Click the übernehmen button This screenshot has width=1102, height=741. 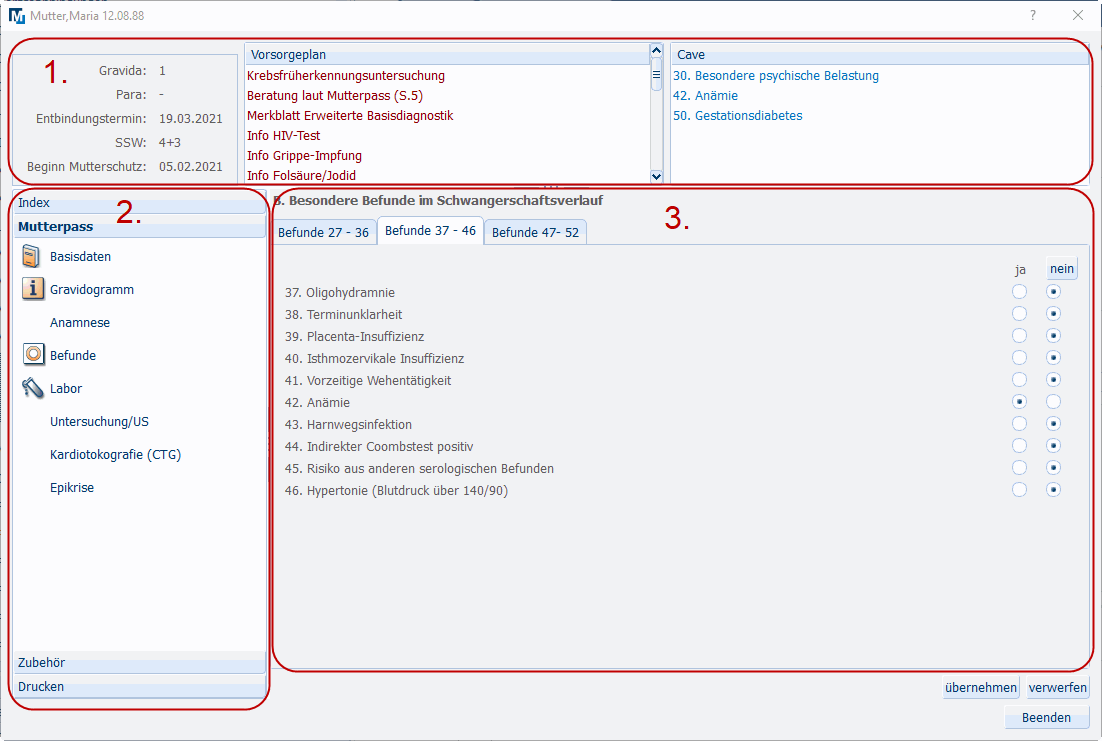[980, 687]
